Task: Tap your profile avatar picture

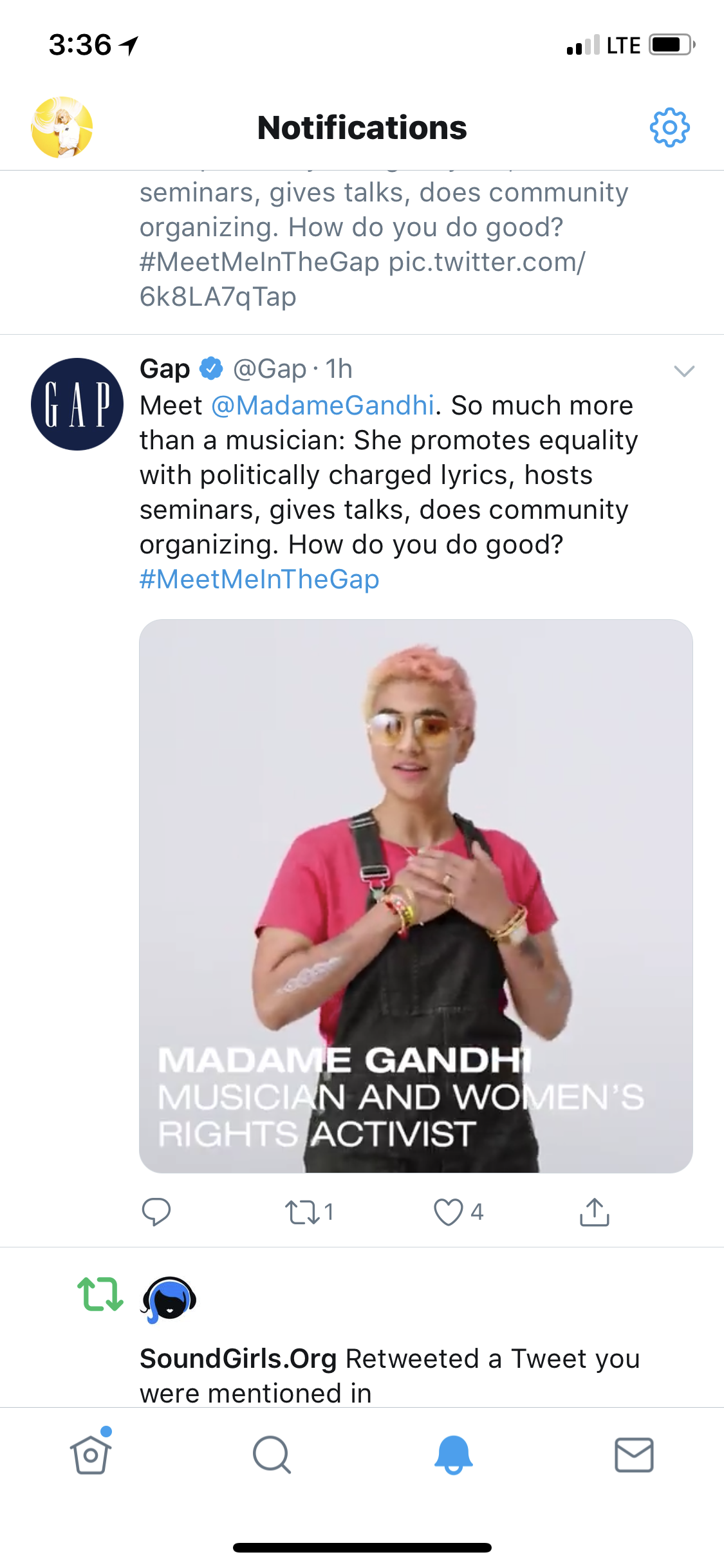Action: click(x=62, y=127)
